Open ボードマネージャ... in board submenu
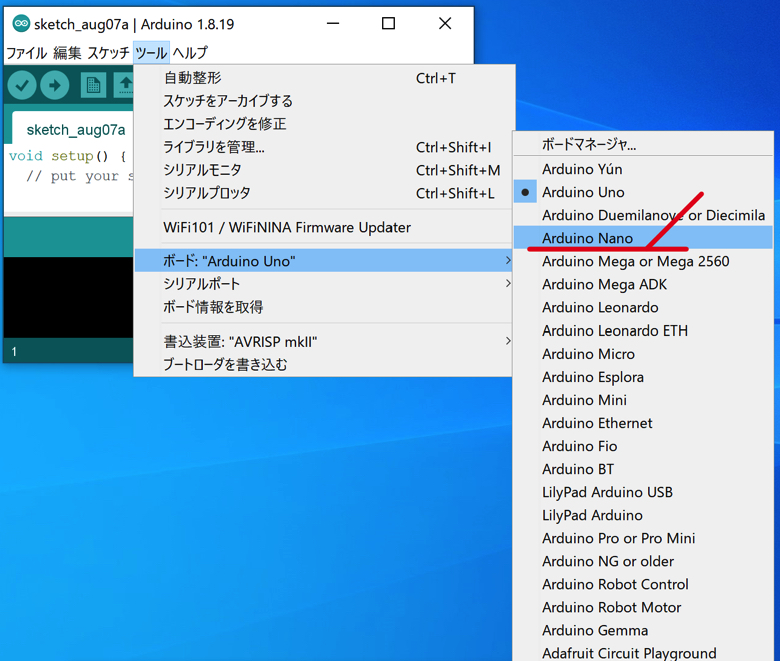780x661 pixels. pyautogui.click(x=643, y=144)
